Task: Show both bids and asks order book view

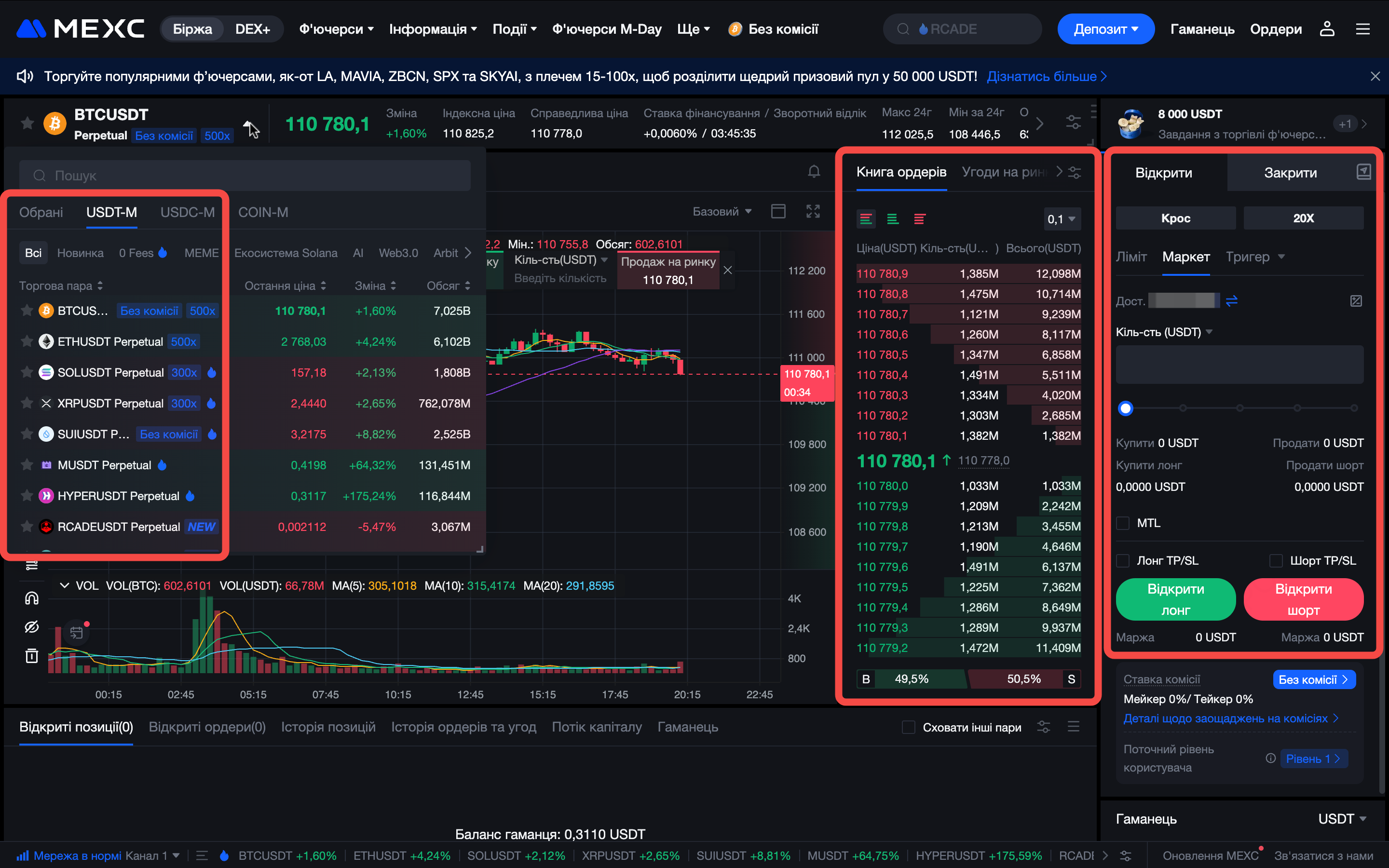Action: click(866, 219)
